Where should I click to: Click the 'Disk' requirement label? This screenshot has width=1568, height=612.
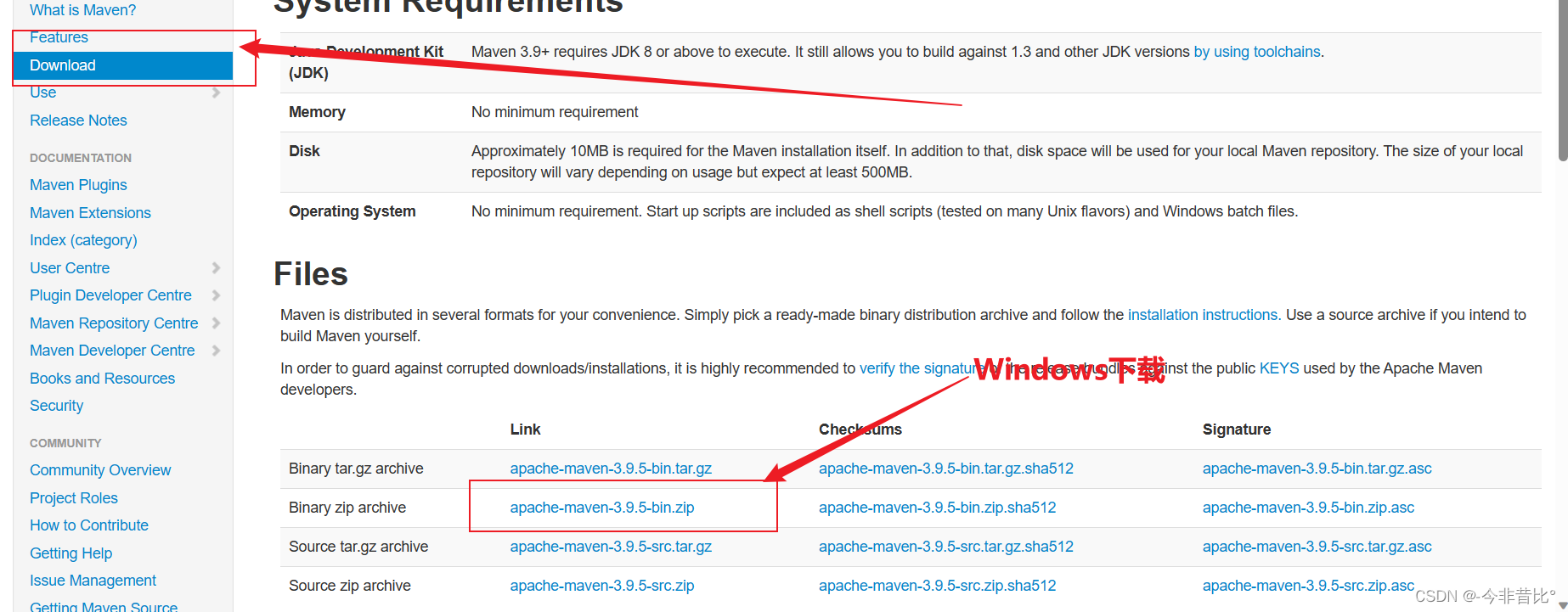click(x=304, y=151)
